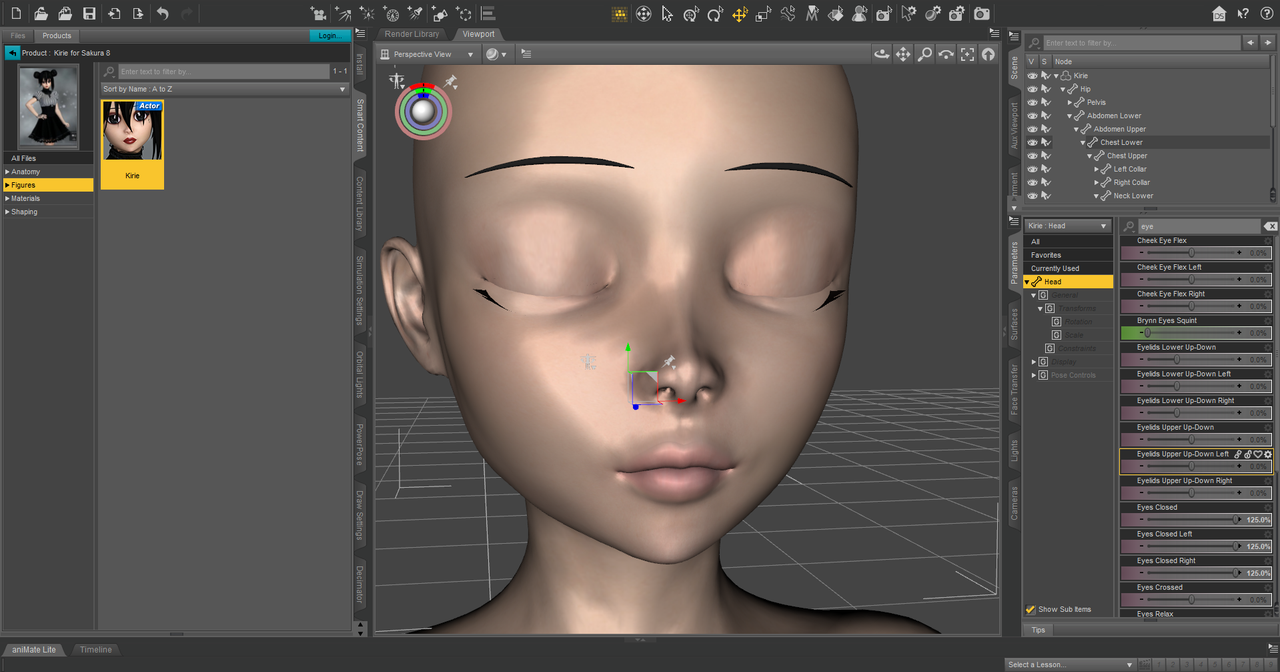Open the viewport draw style dropdown
The width and height of the screenshot is (1280, 672).
[496, 54]
